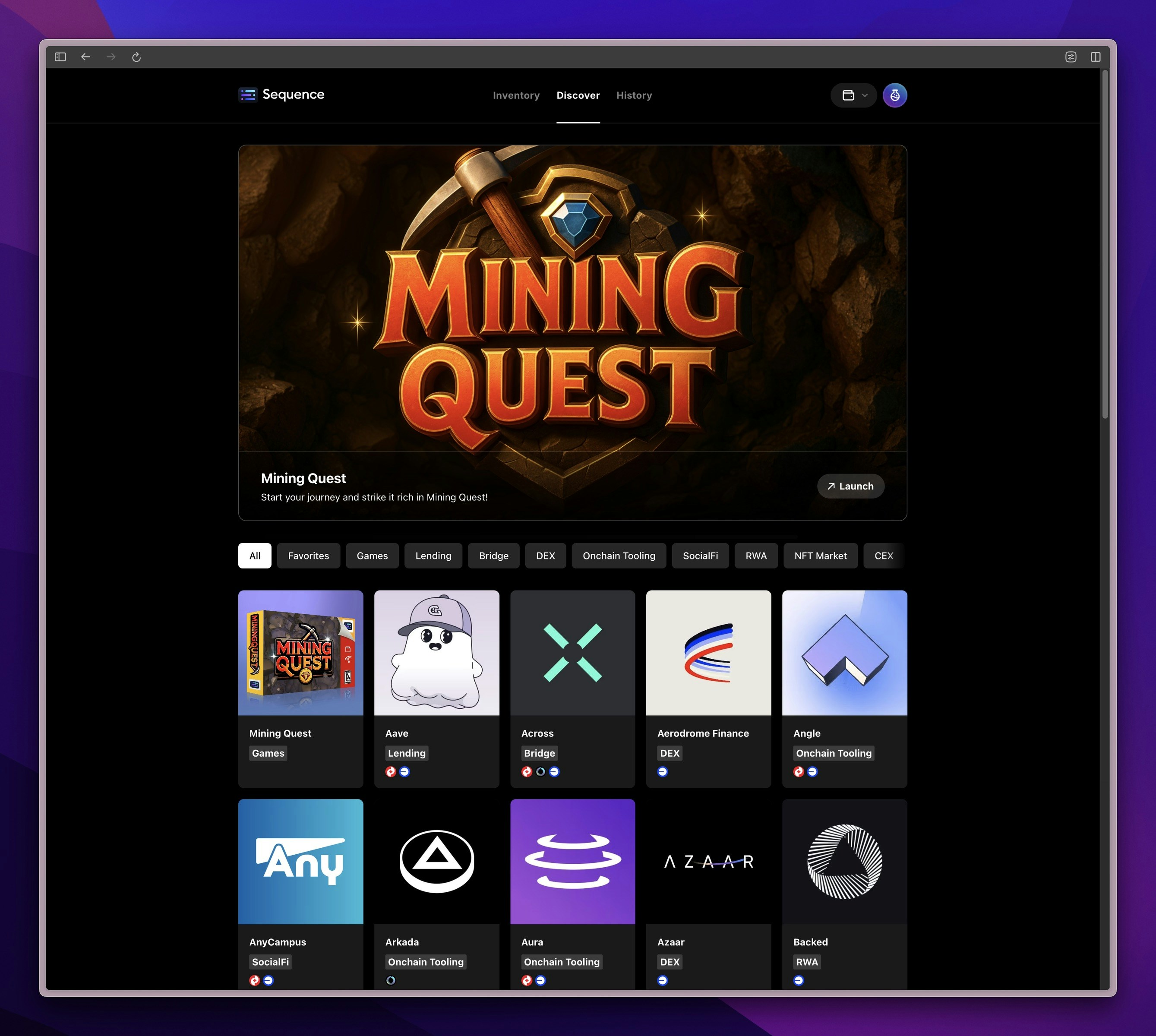
Task: Open the Across bridge app card
Action: click(x=572, y=688)
